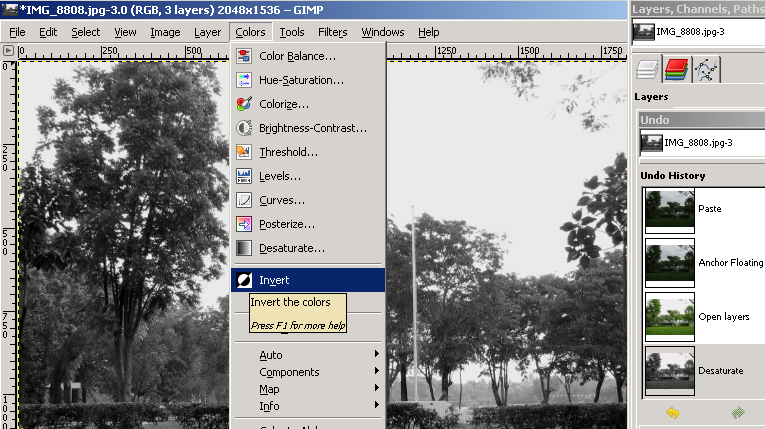Expand the Info submenu

(308, 406)
